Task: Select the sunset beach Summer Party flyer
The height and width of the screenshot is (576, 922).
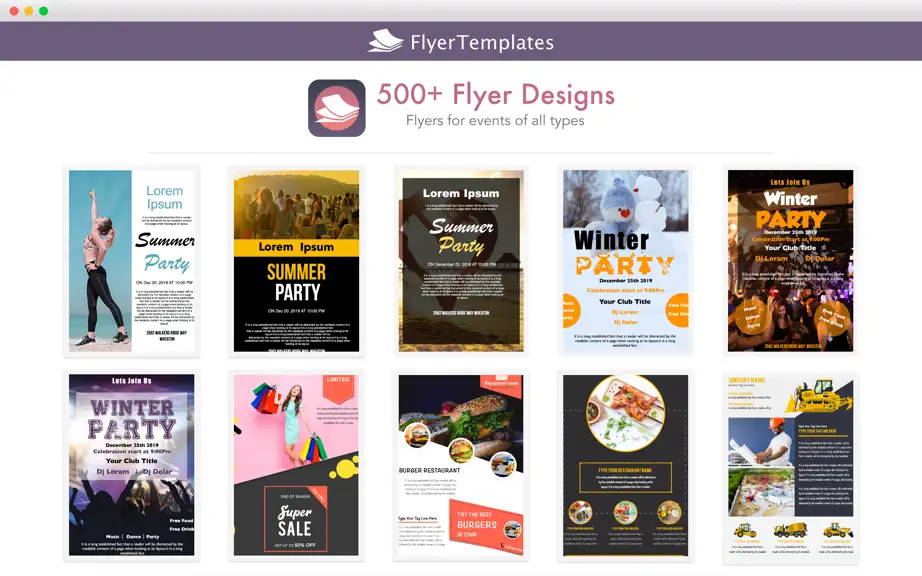Action: pos(461,261)
